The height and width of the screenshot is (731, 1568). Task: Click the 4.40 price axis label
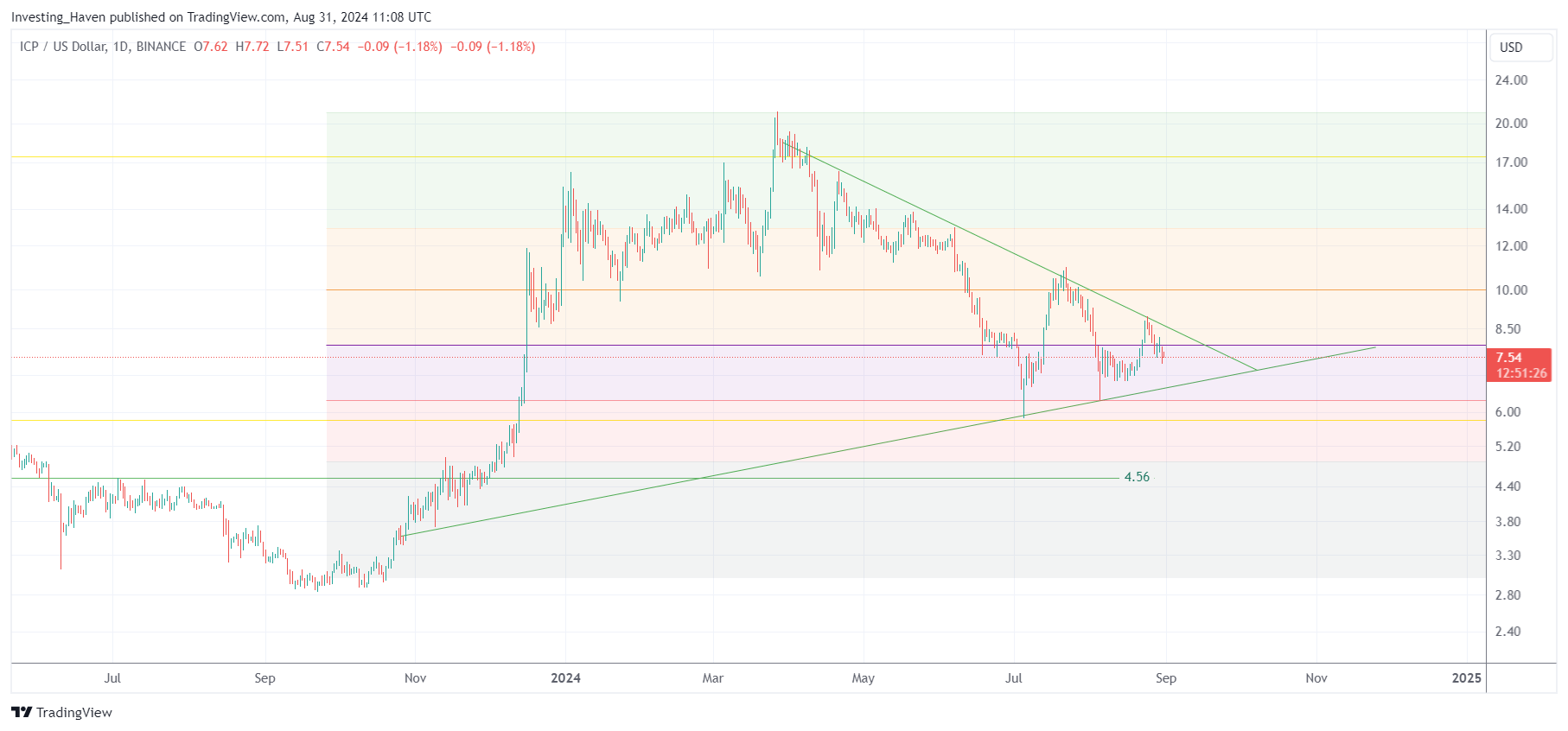[1508, 486]
